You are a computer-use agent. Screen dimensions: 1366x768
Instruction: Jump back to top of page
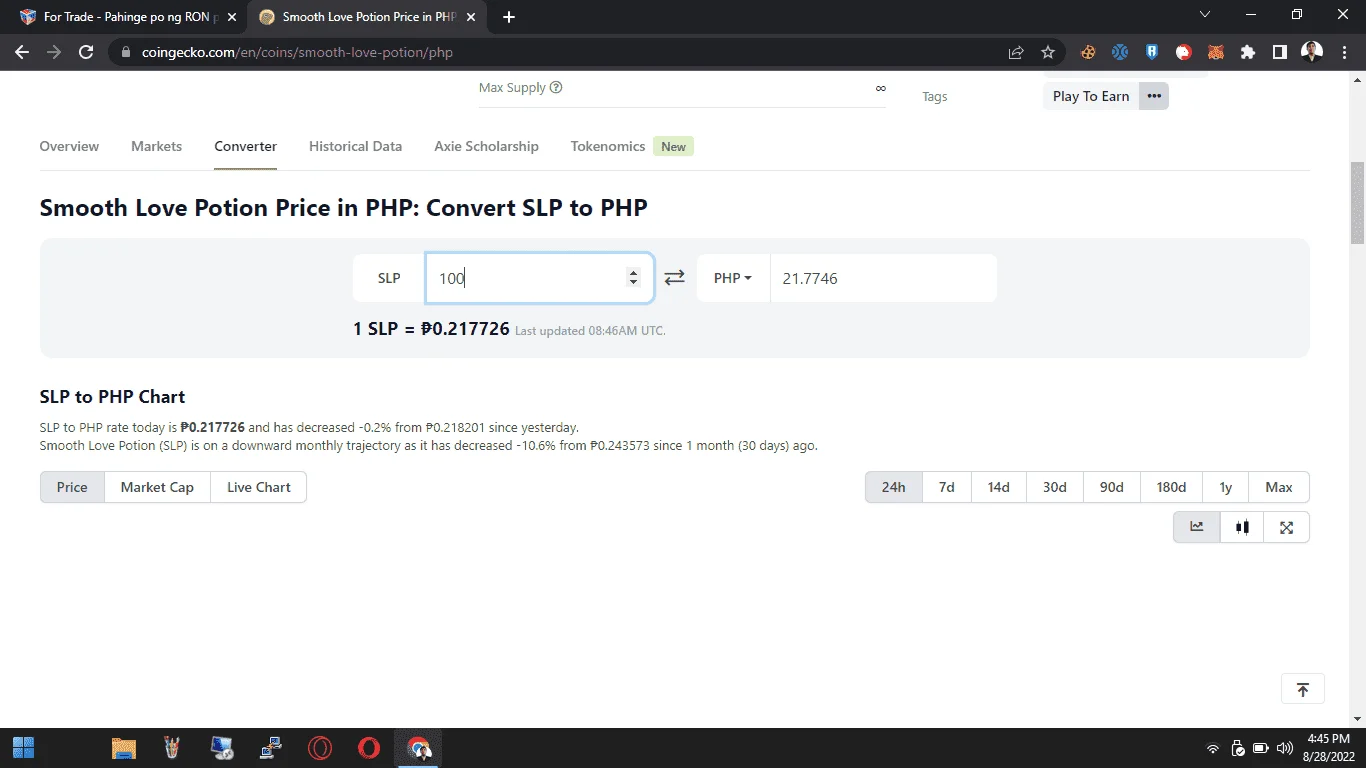[1303, 690]
